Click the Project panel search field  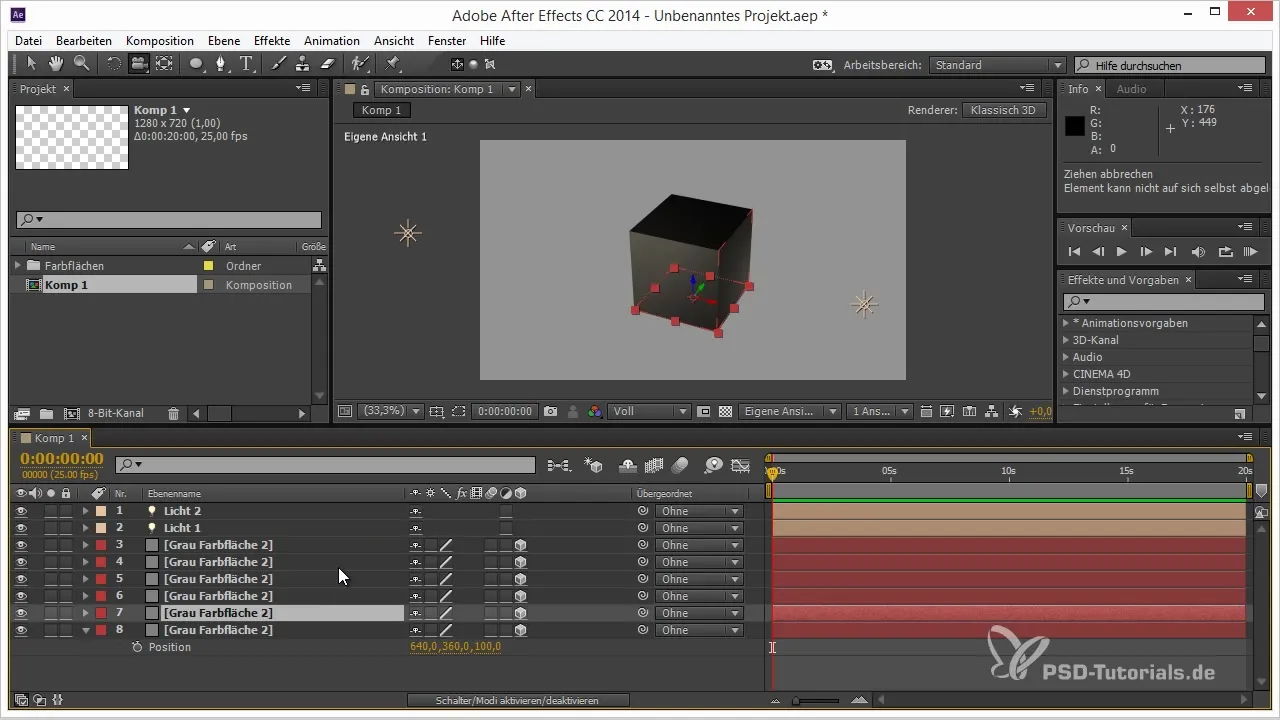tap(169, 220)
